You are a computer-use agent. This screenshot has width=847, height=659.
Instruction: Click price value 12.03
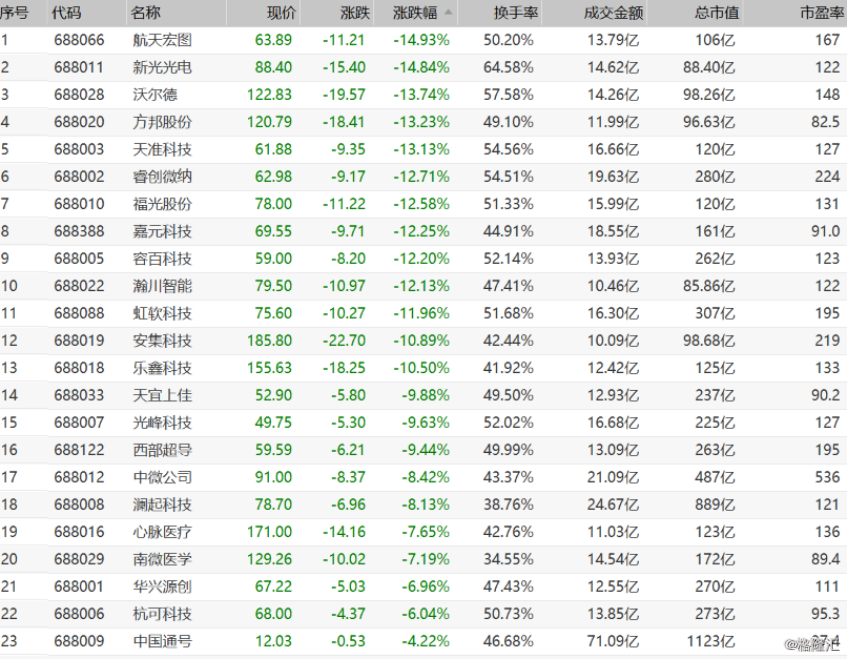pos(273,641)
